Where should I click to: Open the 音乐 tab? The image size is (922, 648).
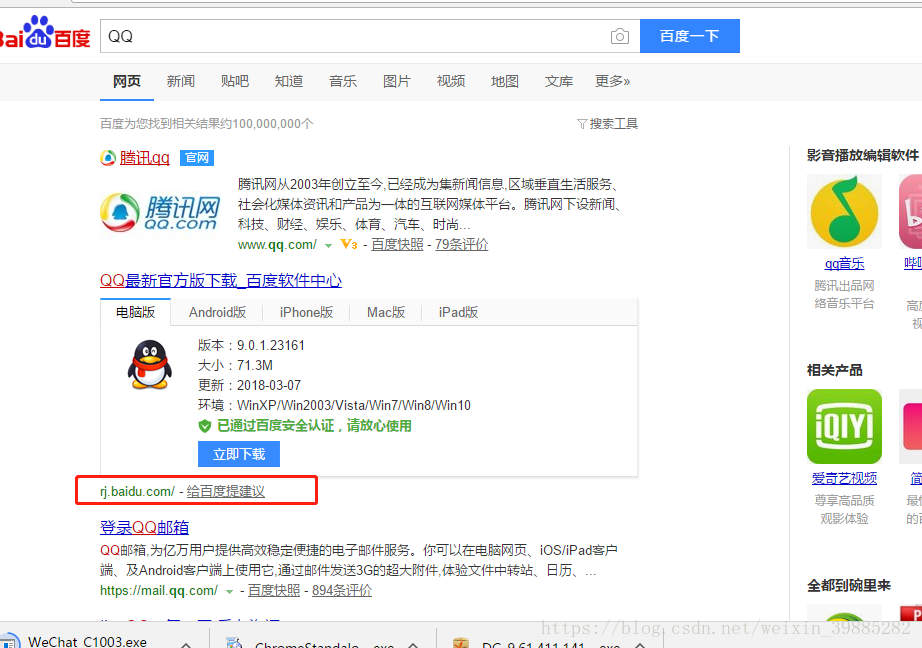tap(343, 81)
